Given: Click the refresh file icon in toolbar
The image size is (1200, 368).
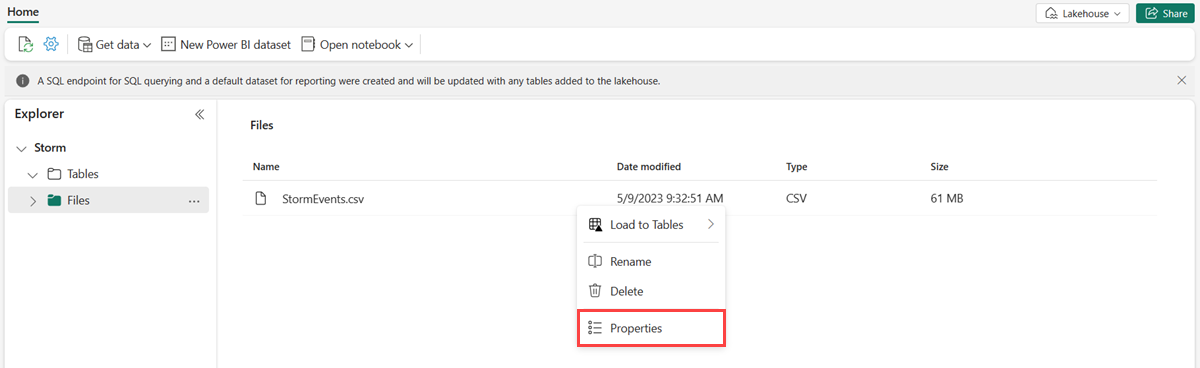Looking at the screenshot, I should (x=26, y=45).
